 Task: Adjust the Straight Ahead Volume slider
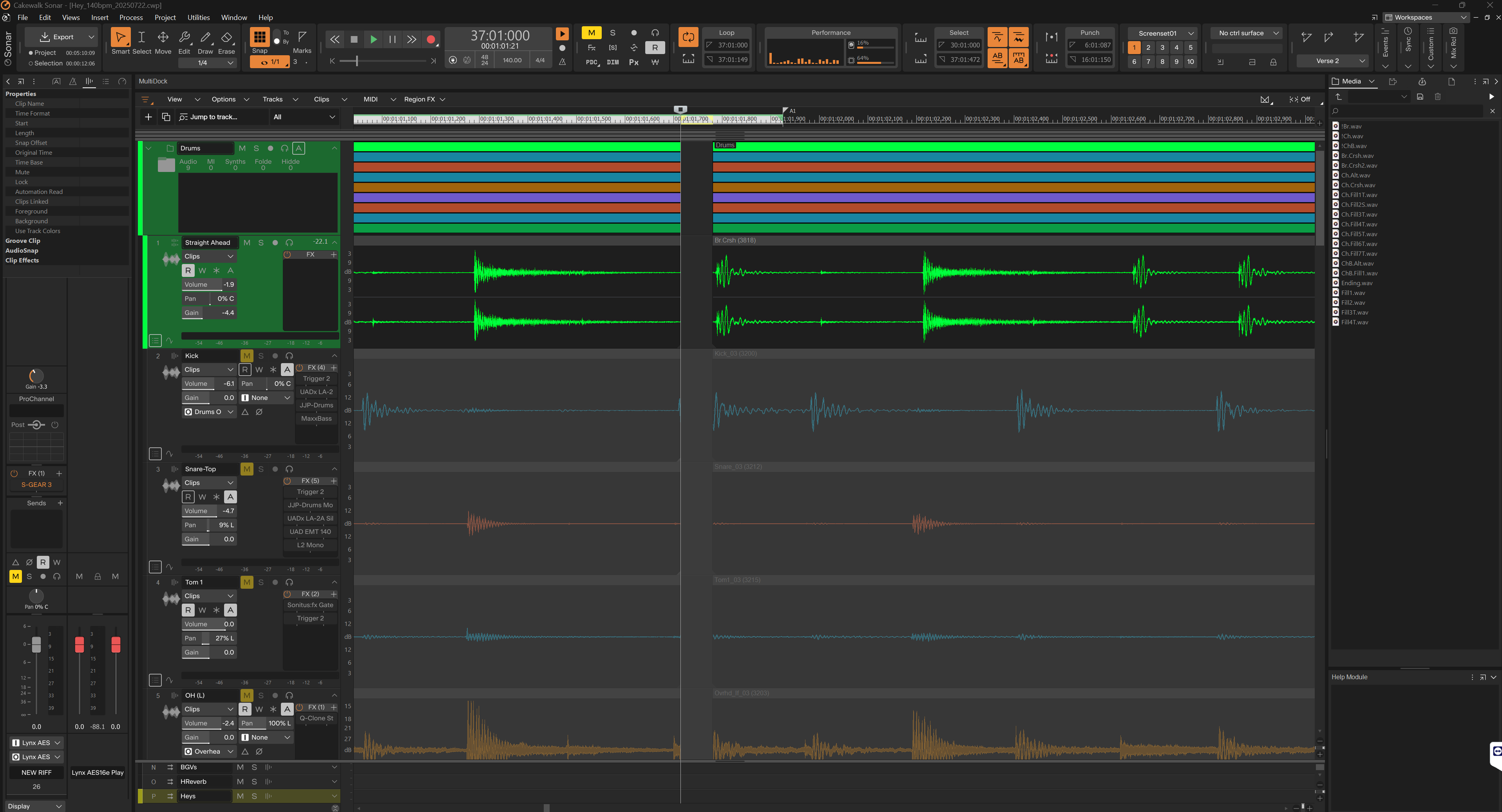[209, 284]
